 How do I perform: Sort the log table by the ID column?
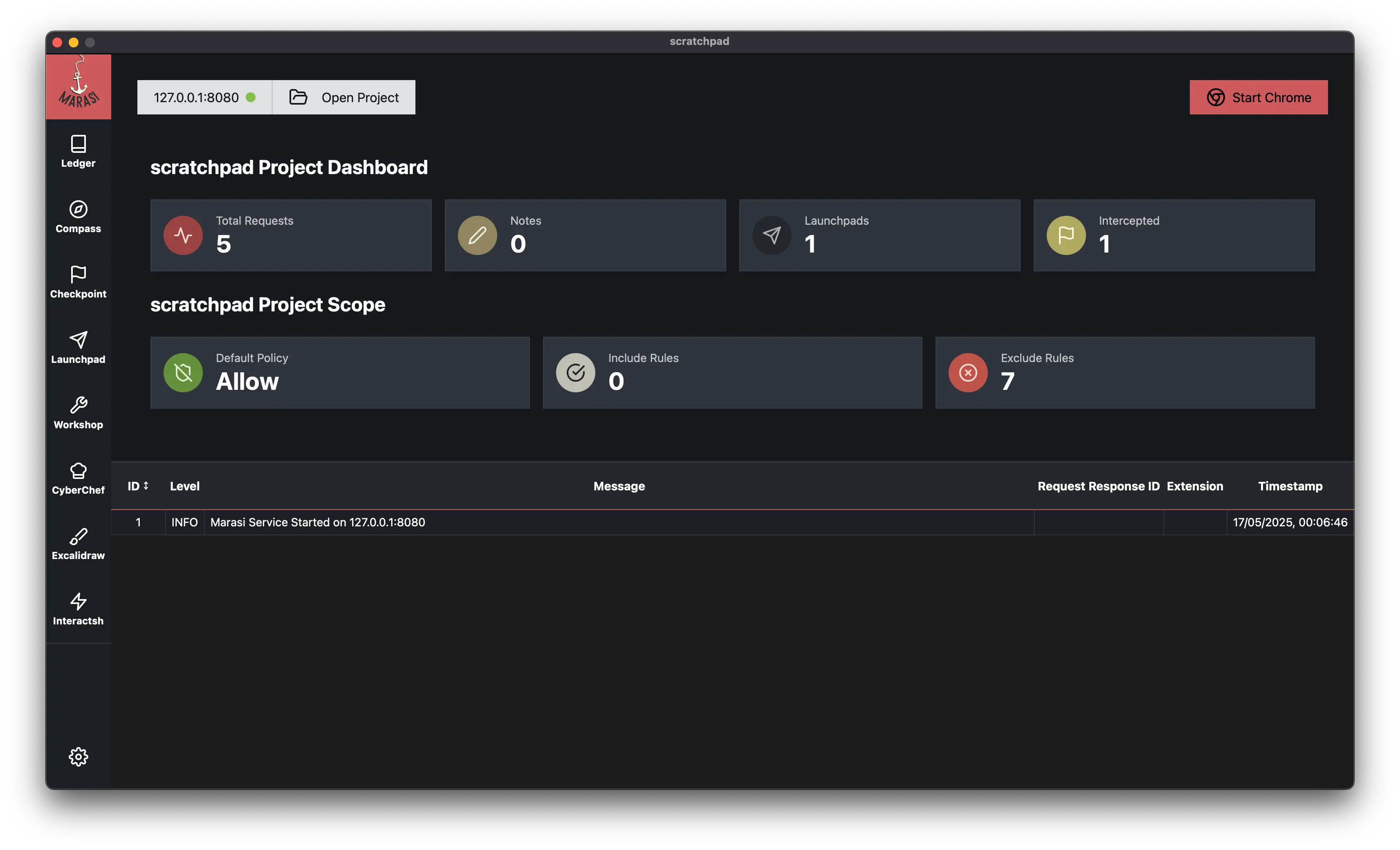pyautogui.click(x=137, y=486)
